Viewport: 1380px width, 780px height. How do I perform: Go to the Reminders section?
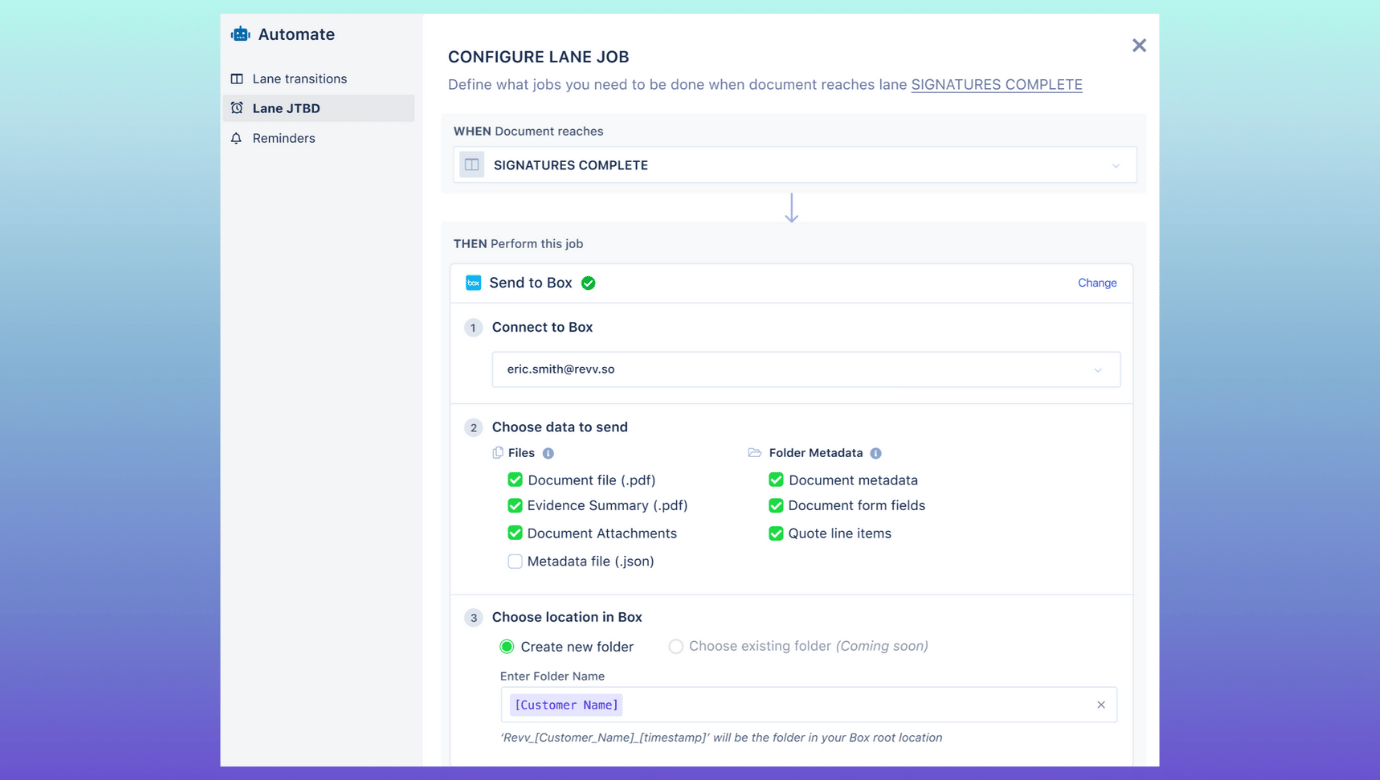click(284, 138)
